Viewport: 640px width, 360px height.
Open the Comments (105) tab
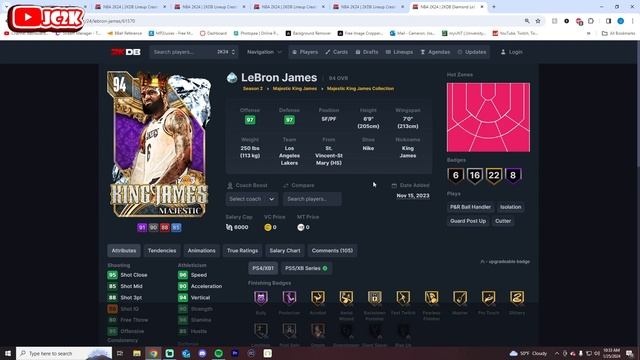coord(332,251)
